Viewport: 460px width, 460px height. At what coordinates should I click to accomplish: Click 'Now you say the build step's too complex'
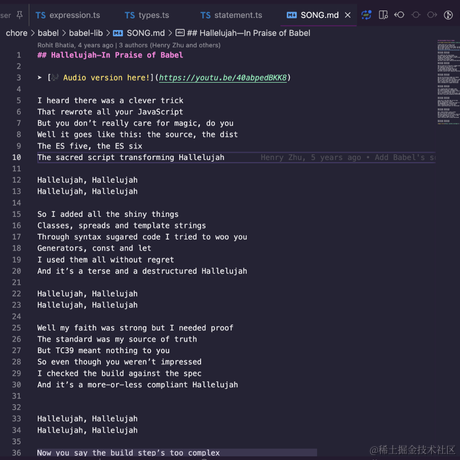click(128, 453)
